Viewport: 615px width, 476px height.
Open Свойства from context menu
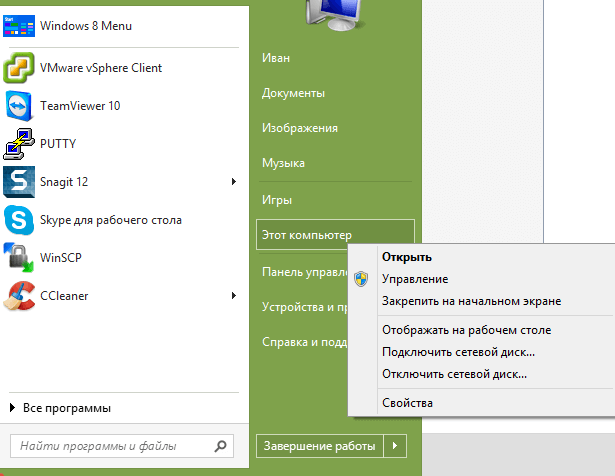(x=407, y=403)
